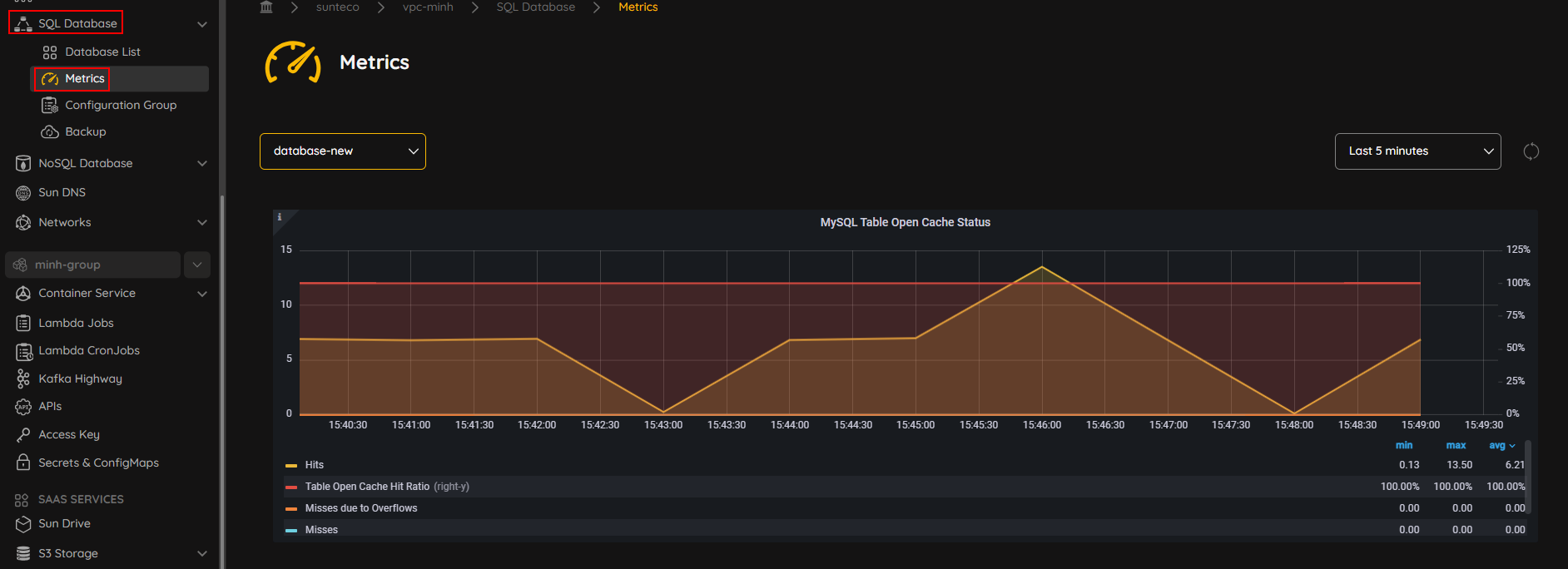
Task: Open Container Service section
Action: (87, 293)
